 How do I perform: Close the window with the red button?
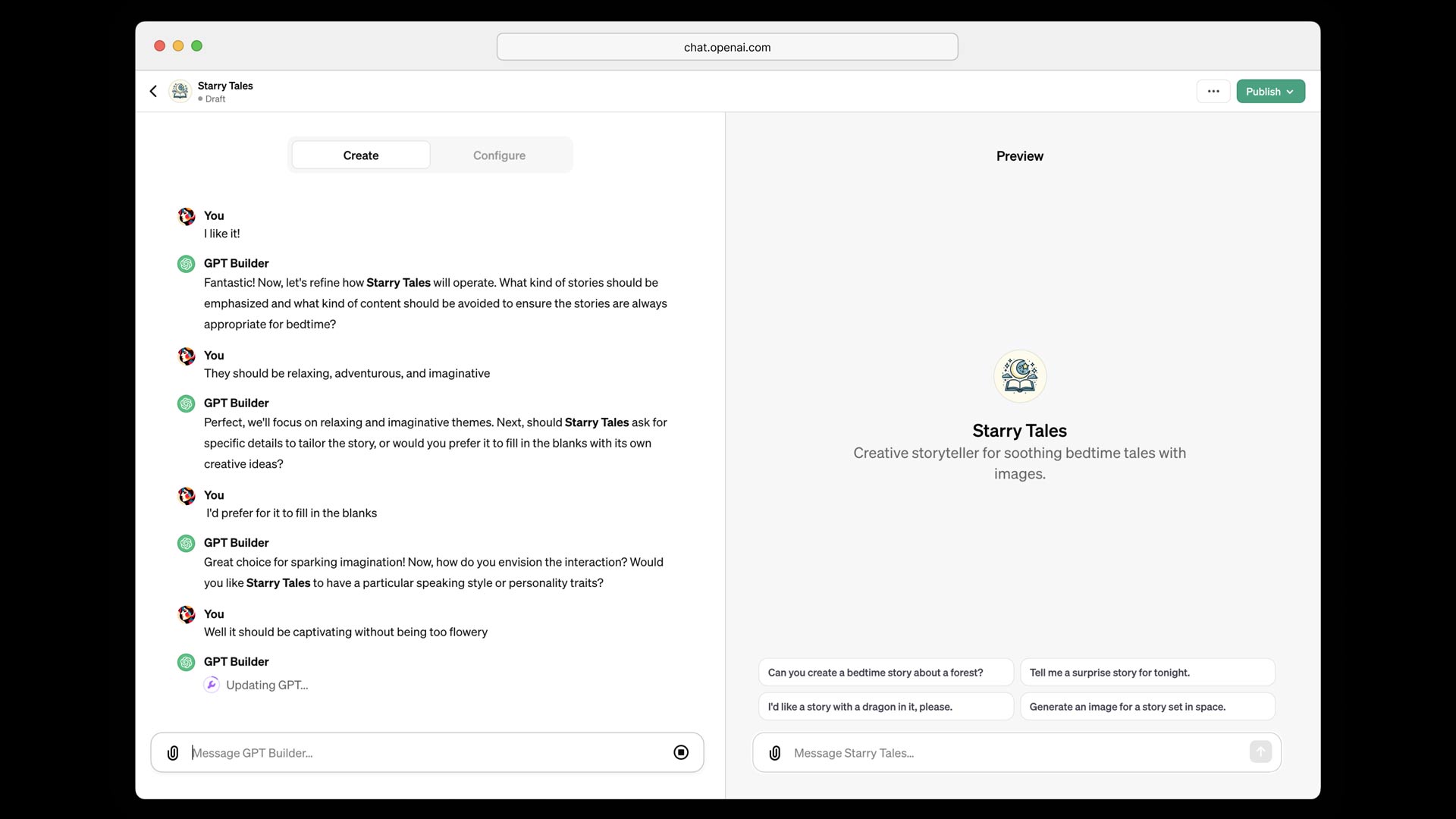[x=159, y=45]
